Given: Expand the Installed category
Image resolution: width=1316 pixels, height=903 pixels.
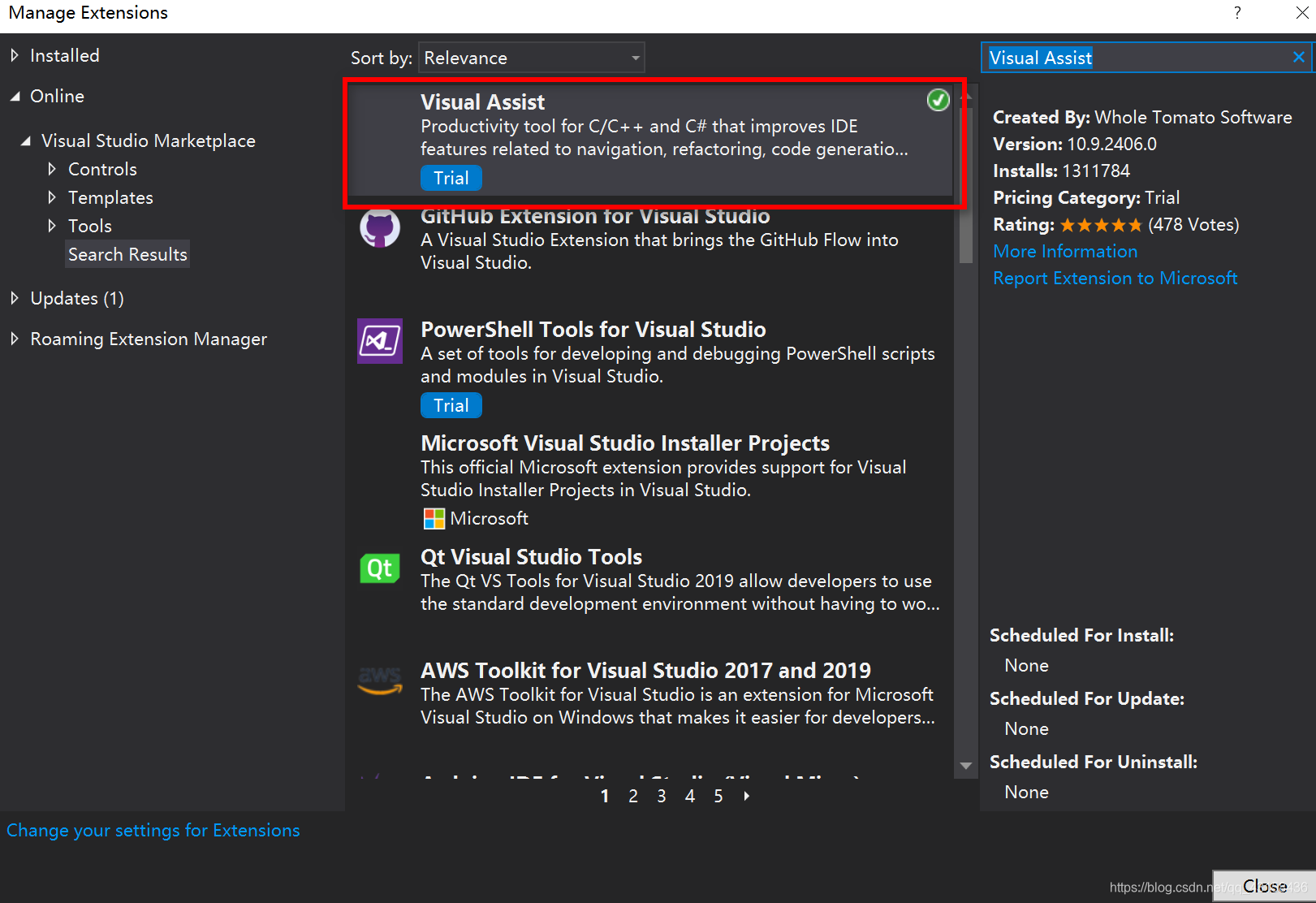Looking at the screenshot, I should 15,55.
